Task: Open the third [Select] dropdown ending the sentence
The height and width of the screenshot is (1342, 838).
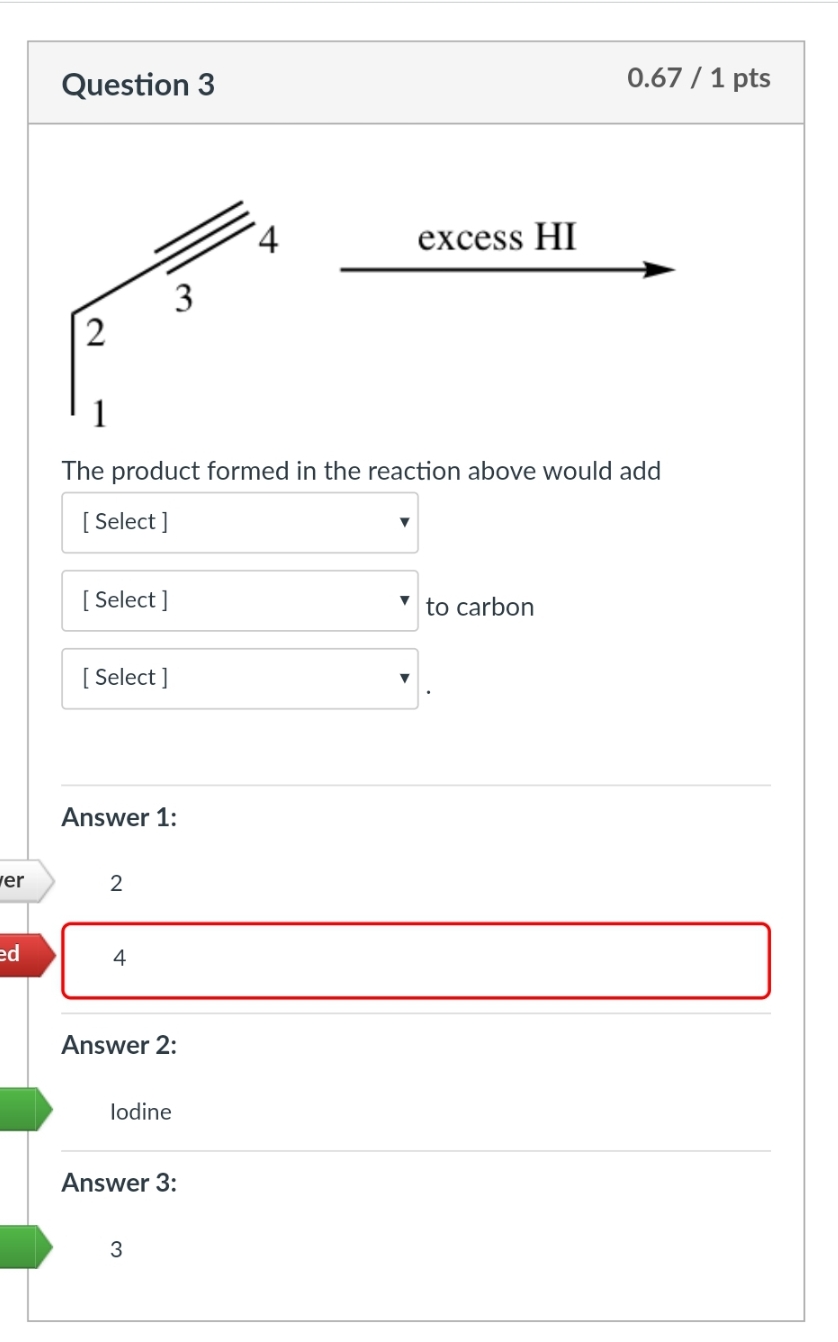Action: tap(240, 678)
